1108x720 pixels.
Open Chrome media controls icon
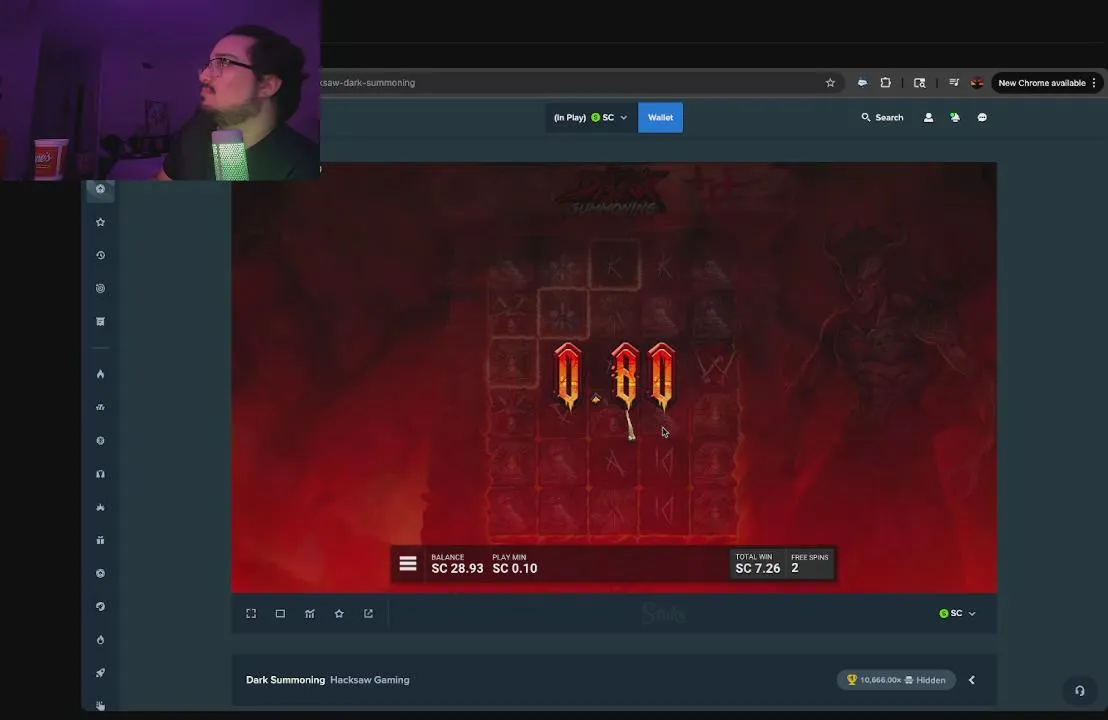coord(954,83)
